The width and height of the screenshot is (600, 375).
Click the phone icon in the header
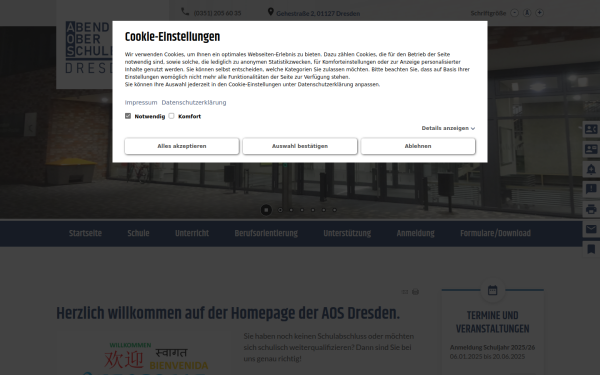click(x=185, y=12)
